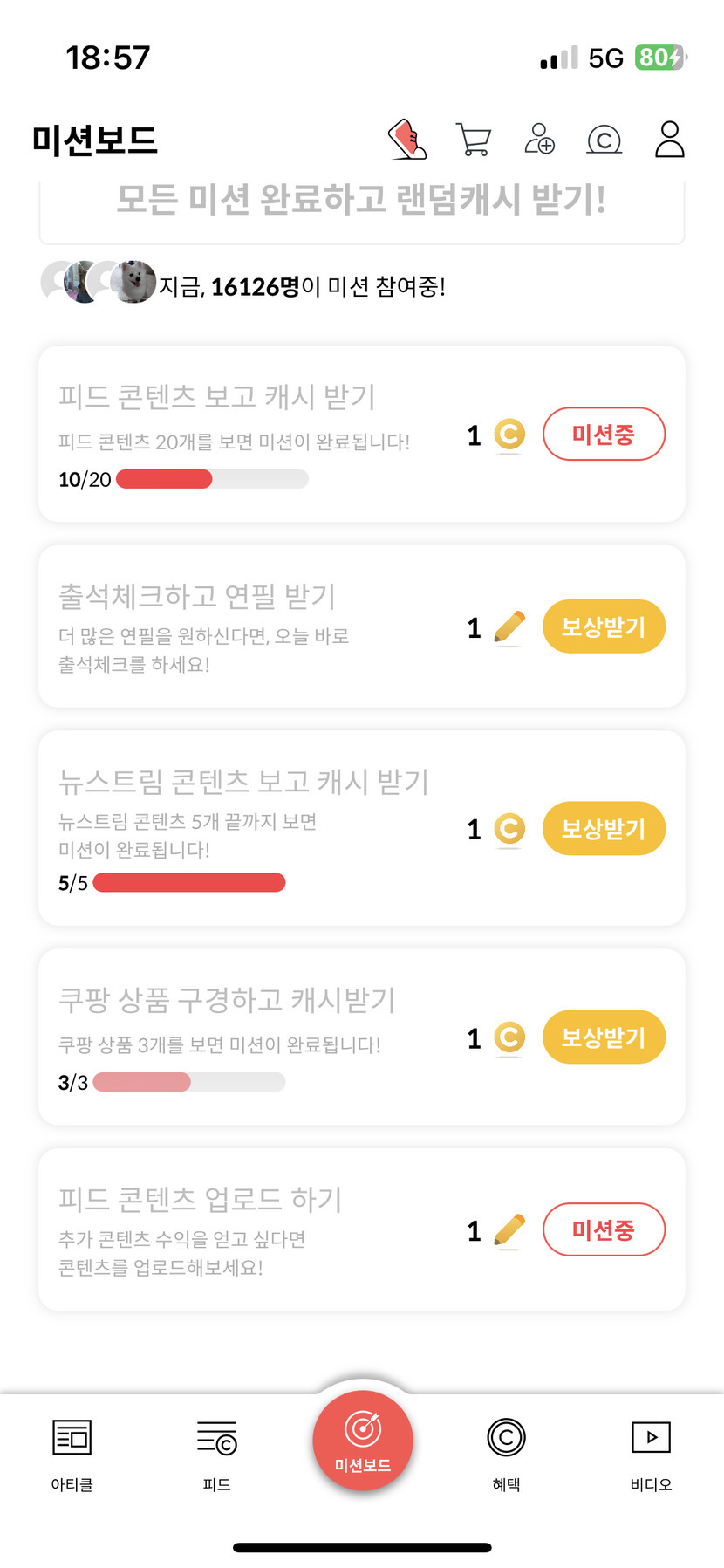Tap pencil icon in 출석체크 mission
The width and height of the screenshot is (724, 1568).
(509, 627)
